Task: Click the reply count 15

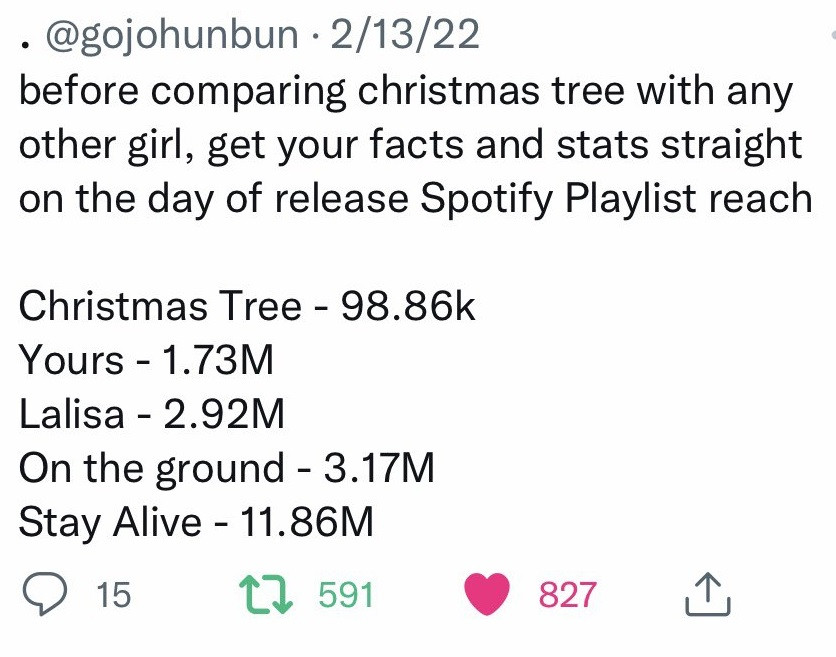Action: 114,595
